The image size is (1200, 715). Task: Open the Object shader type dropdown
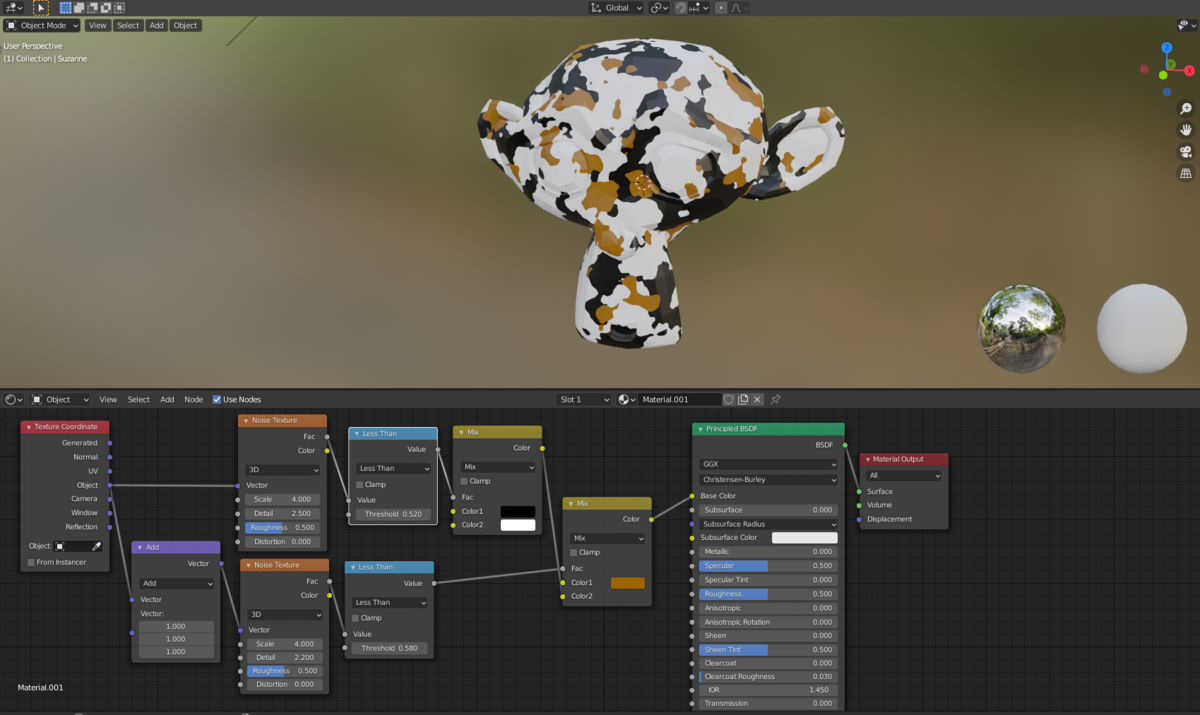coord(60,399)
